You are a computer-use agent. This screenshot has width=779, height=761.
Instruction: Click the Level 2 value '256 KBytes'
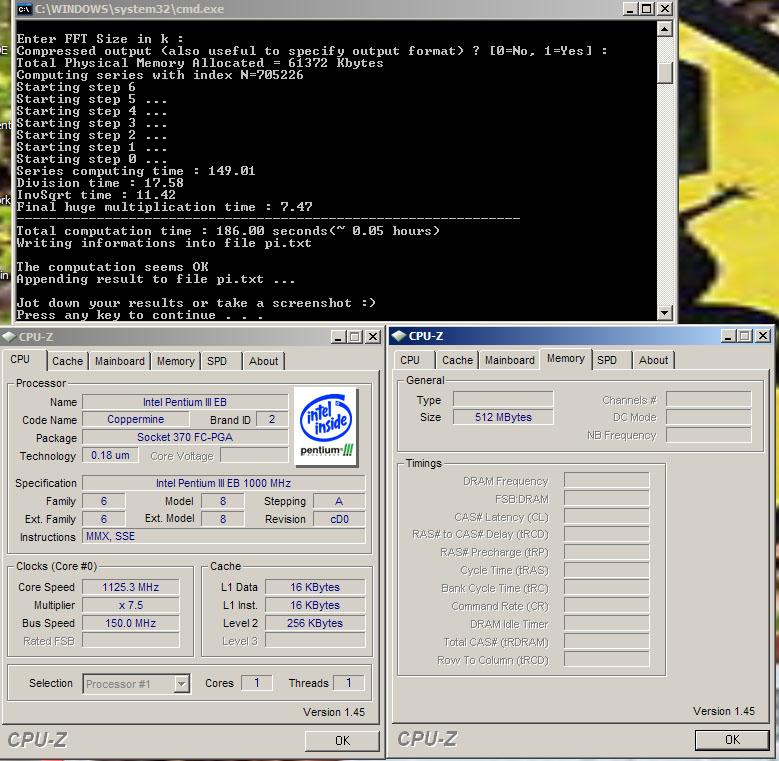tap(315, 623)
